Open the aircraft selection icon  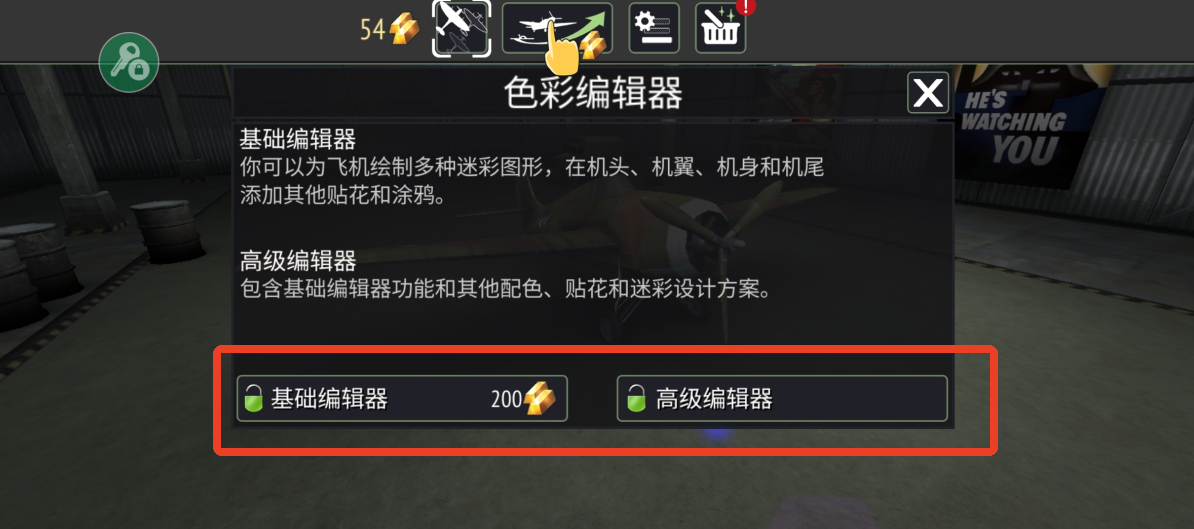point(462,28)
